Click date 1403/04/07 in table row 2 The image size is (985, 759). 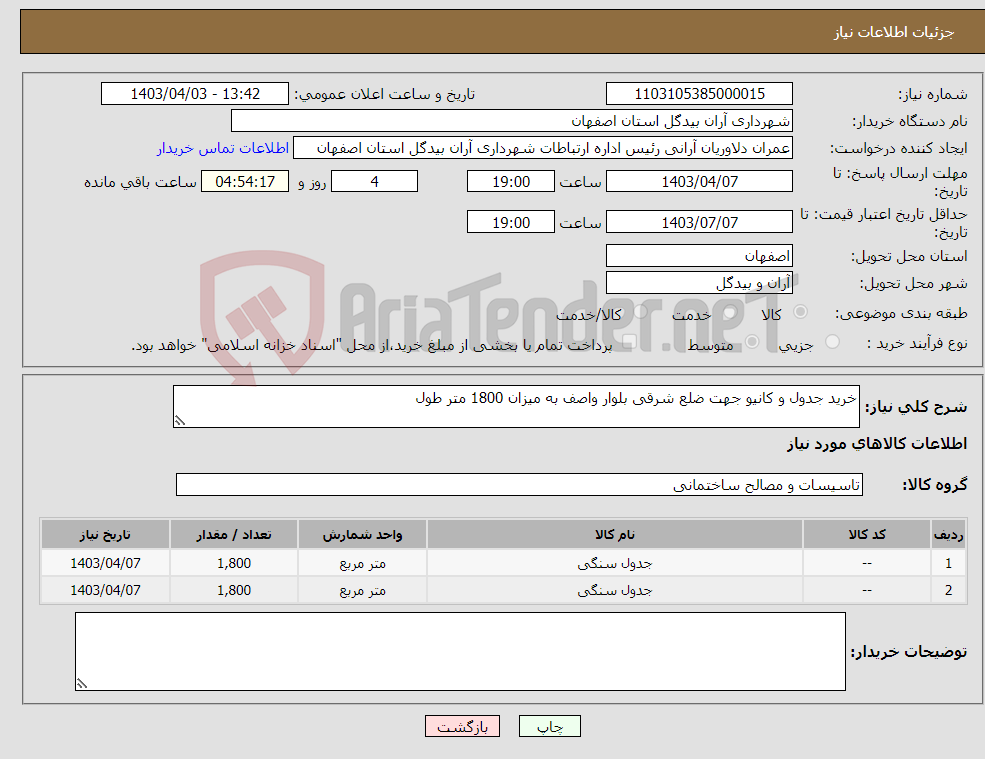(105, 591)
